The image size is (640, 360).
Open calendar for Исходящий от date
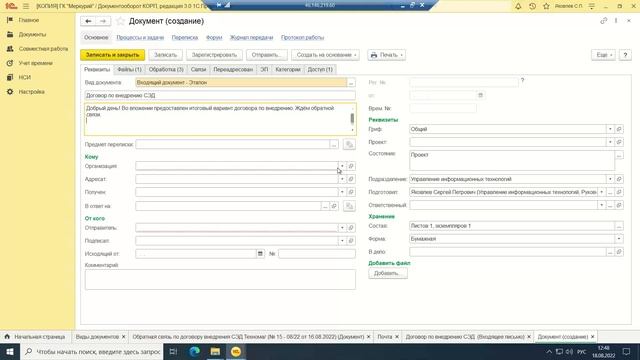coord(260,254)
